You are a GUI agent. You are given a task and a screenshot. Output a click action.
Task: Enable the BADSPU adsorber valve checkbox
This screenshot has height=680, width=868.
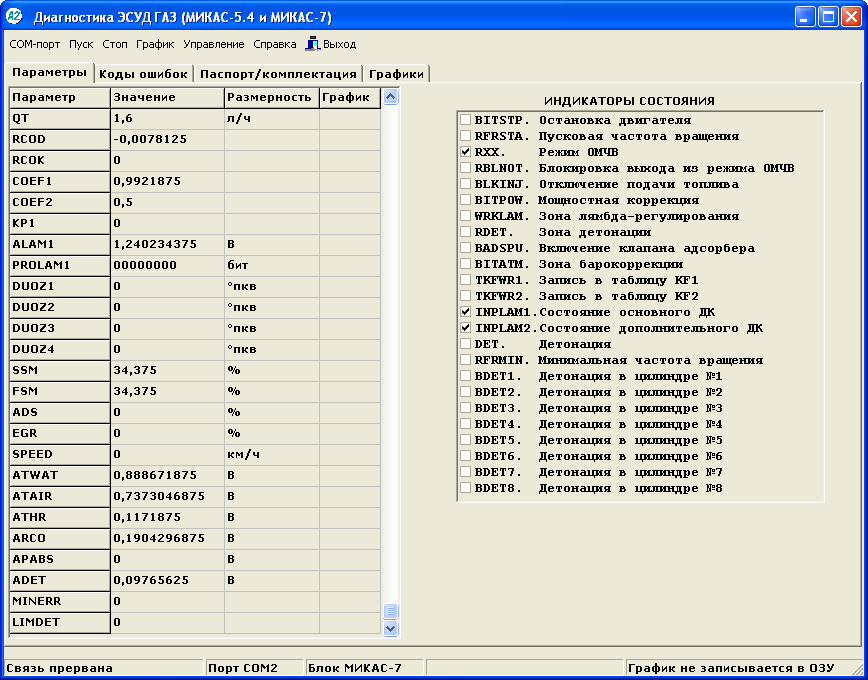[466, 248]
